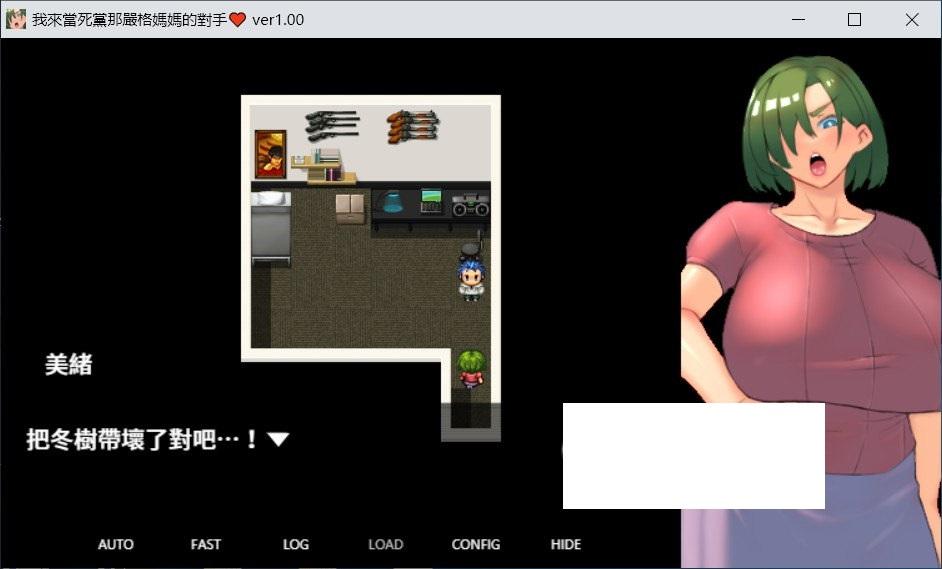Viewport: 942px width, 569px height.
Task: Maximize the game window
Action: pos(854,19)
